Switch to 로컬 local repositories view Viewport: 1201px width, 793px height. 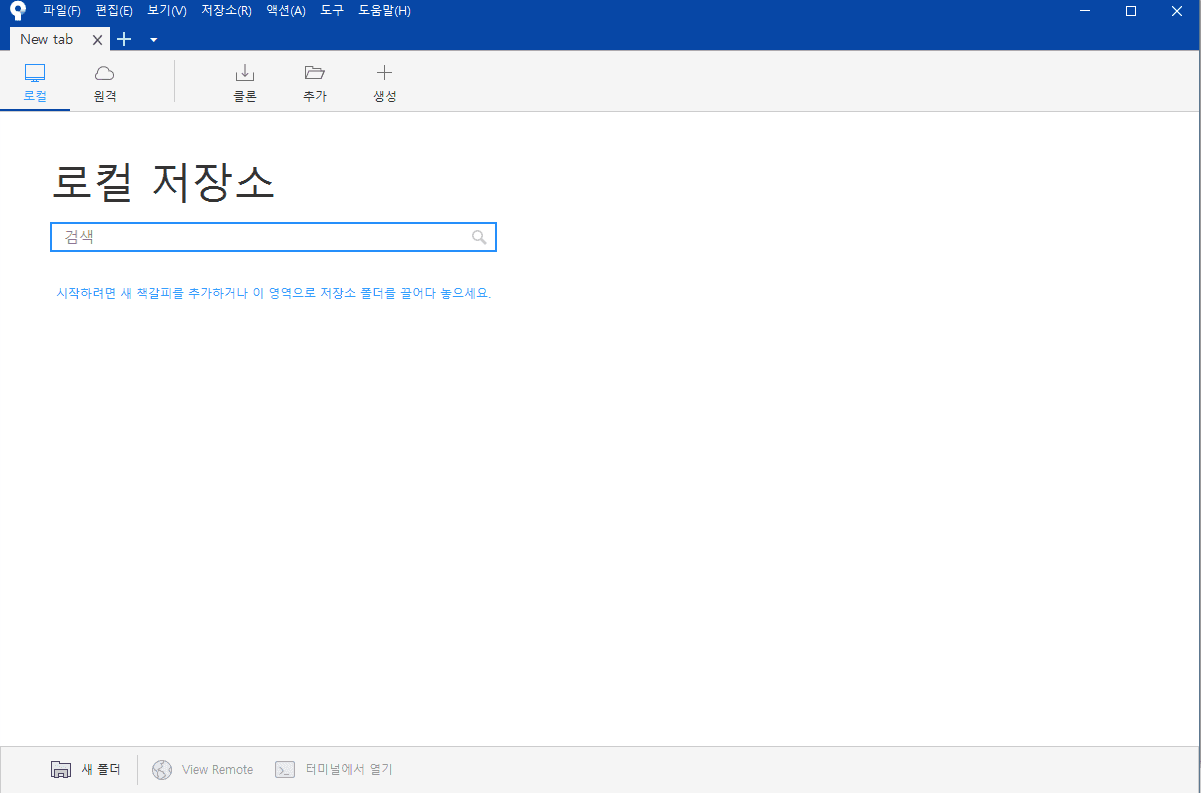point(35,84)
